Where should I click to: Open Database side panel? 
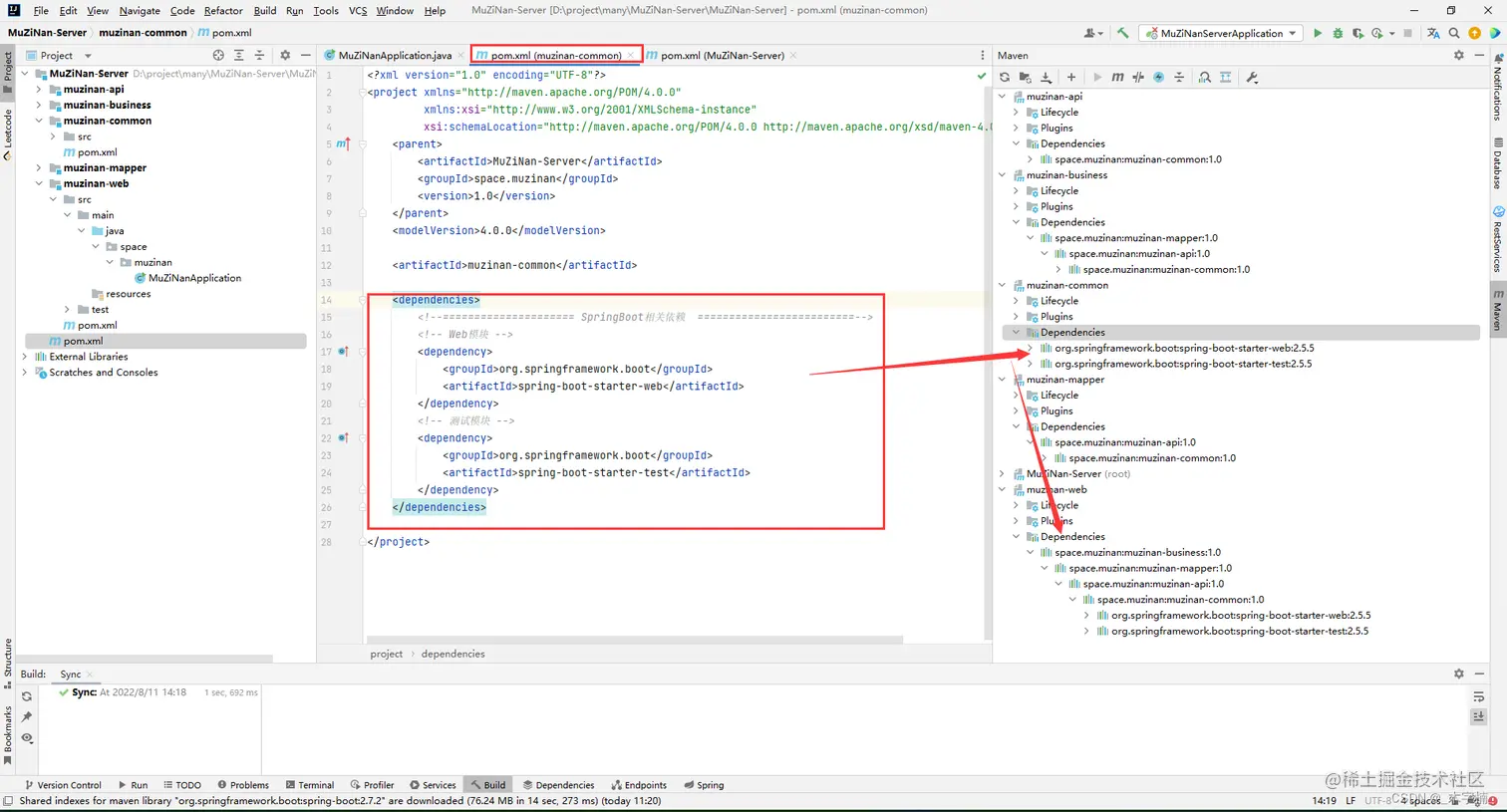[1497, 165]
